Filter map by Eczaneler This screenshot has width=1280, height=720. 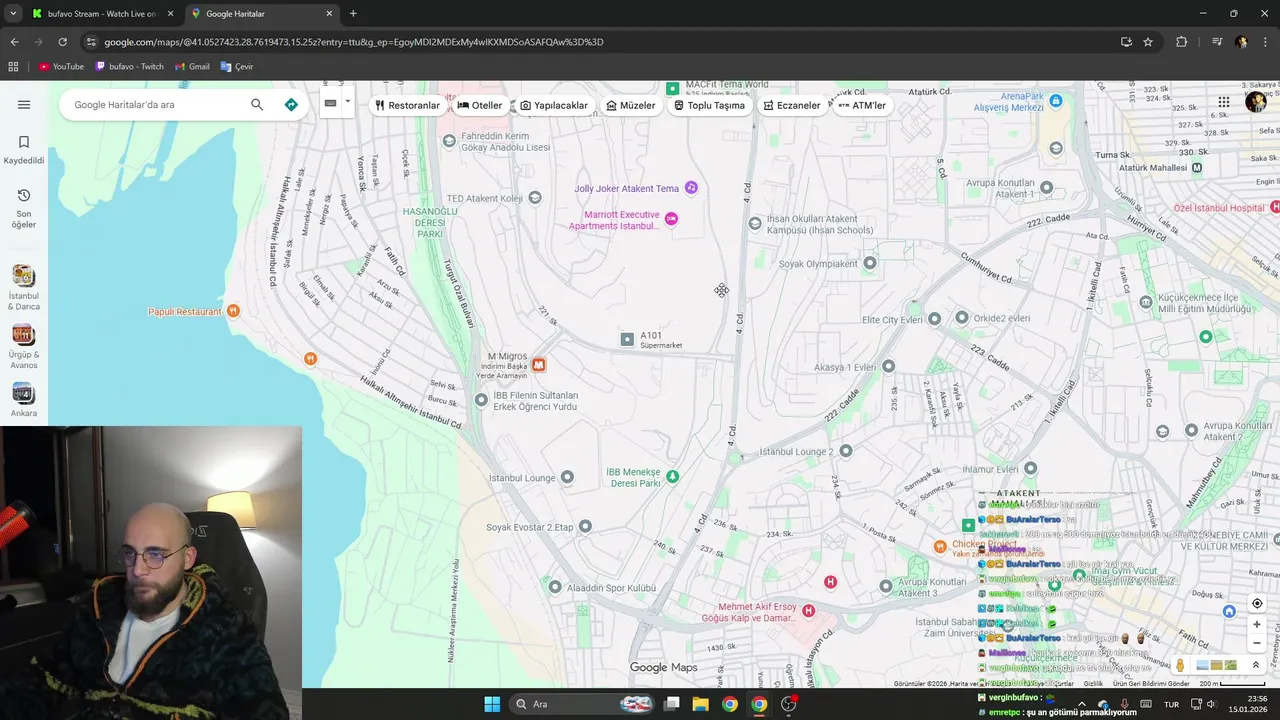[791, 105]
